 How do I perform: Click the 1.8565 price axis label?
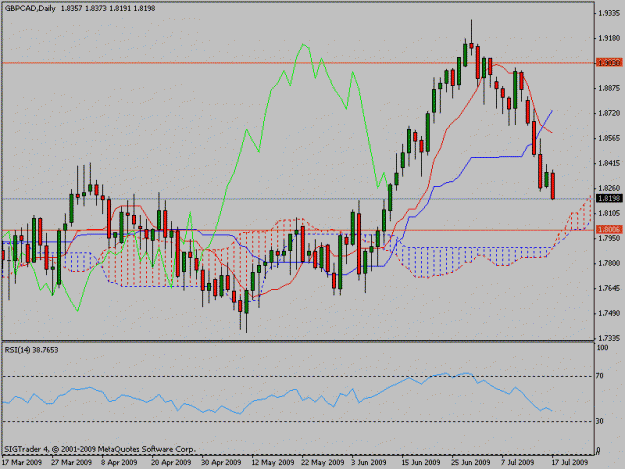coord(609,138)
